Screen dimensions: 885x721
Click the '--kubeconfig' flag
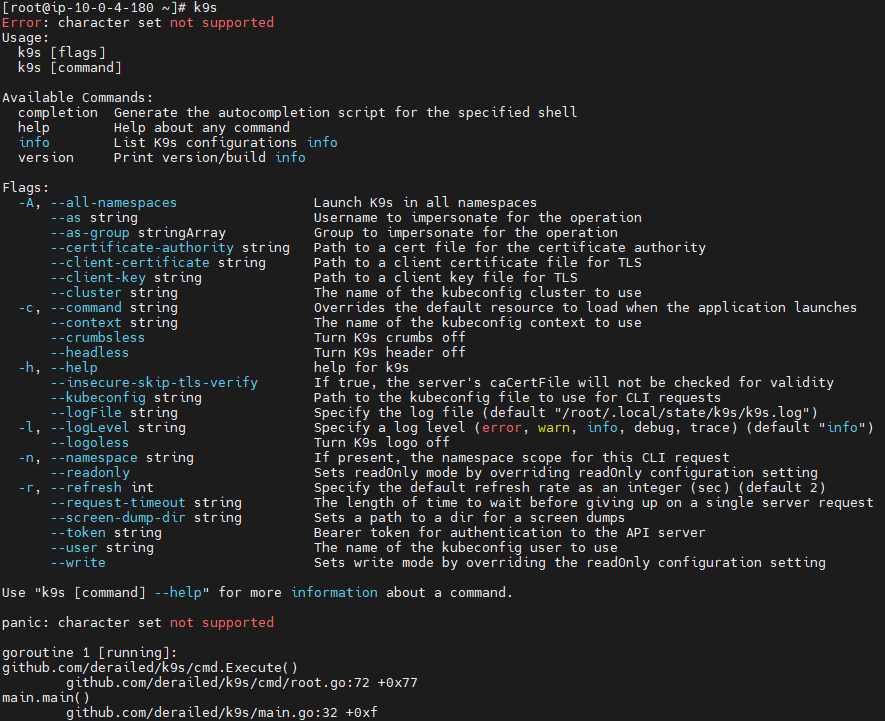(98, 397)
